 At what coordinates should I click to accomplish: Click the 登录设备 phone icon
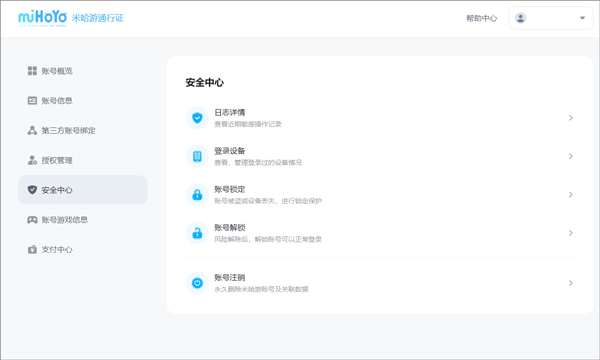[197, 156]
